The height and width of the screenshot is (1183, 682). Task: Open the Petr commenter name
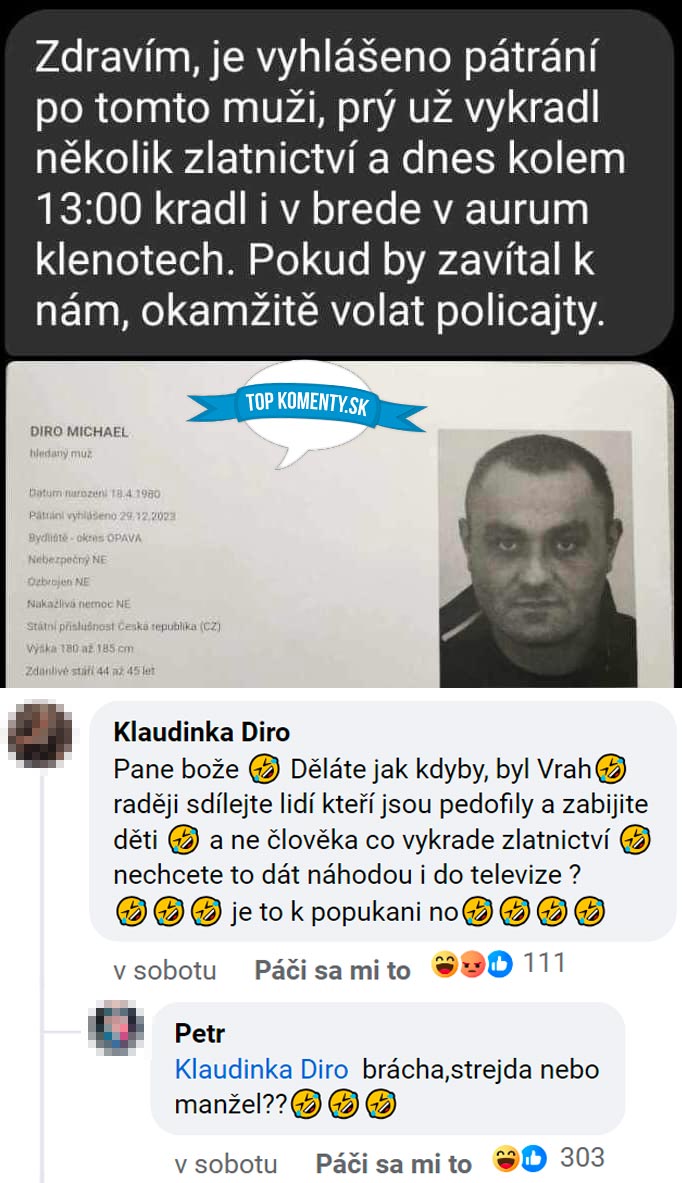coord(200,1033)
